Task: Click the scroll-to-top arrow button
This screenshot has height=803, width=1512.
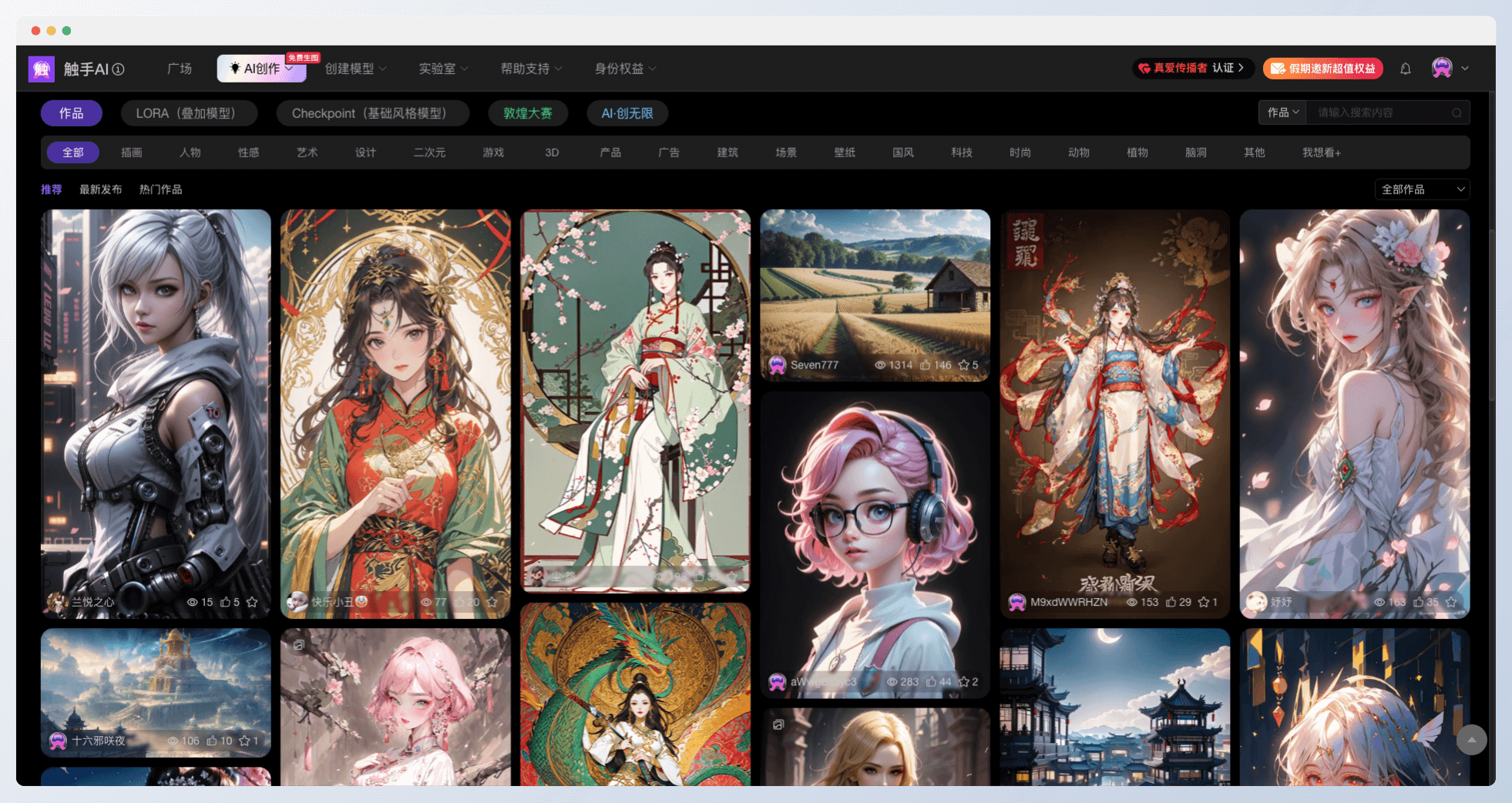Action: [x=1471, y=740]
